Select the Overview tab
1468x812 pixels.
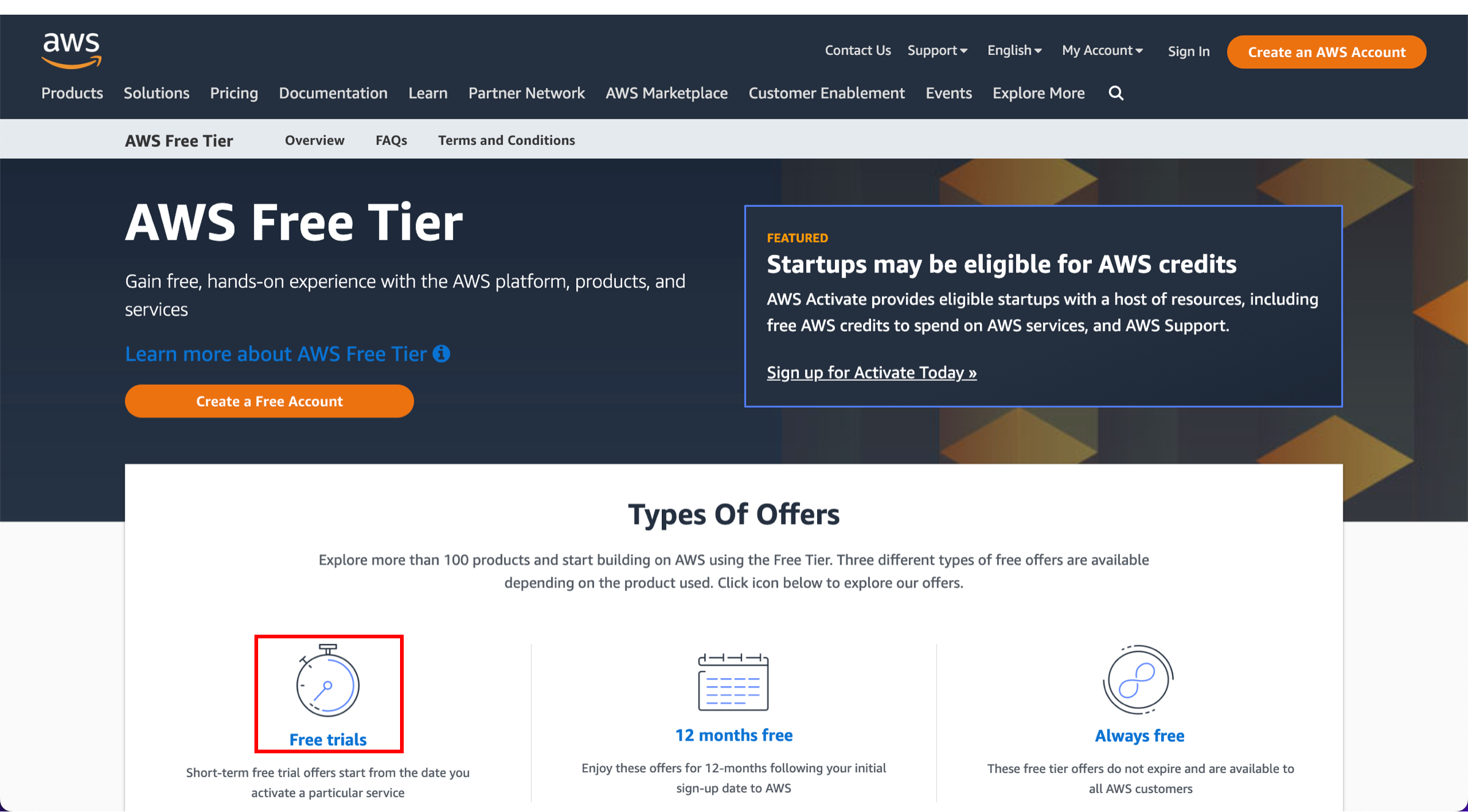(315, 140)
